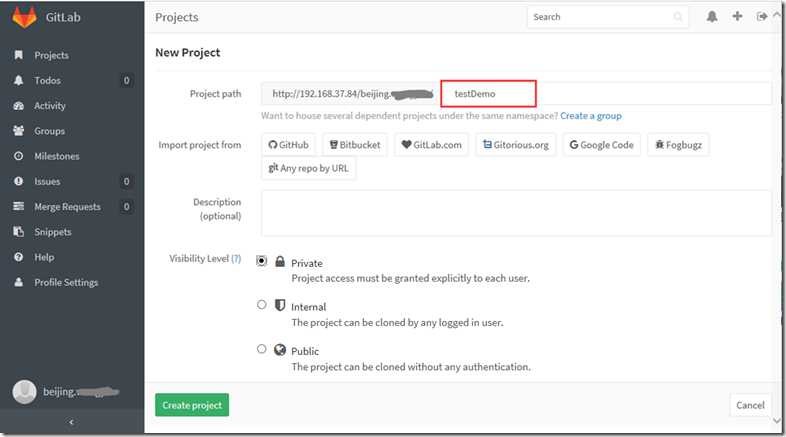
Task: Open notifications bell icon in header
Action: (712, 17)
